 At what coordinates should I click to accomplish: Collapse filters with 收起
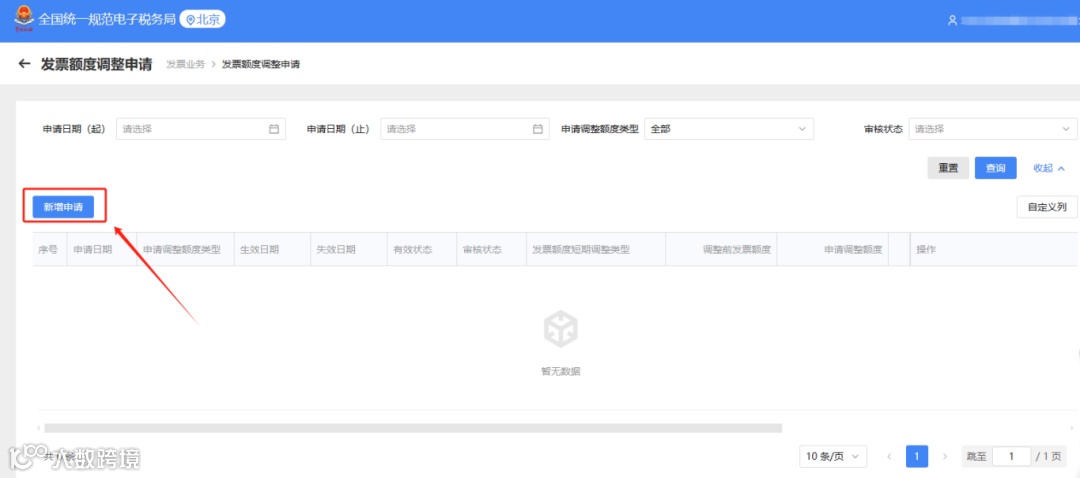(x=1049, y=168)
